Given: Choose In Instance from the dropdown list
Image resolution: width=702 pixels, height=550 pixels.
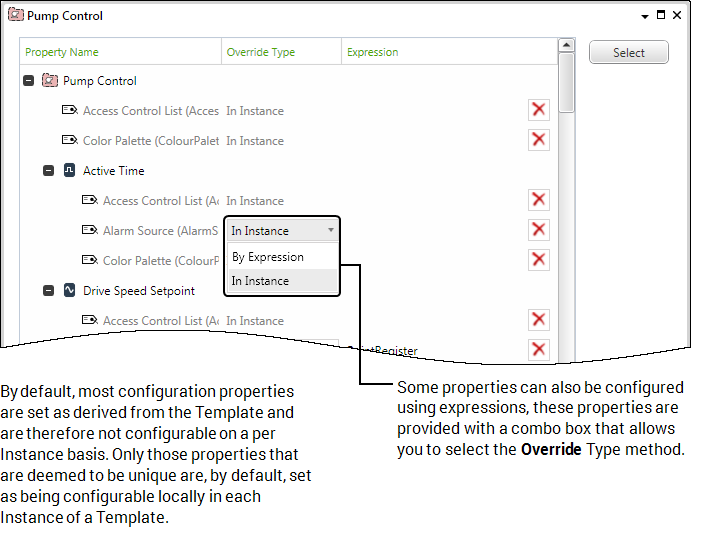Looking at the screenshot, I should pos(260,281).
